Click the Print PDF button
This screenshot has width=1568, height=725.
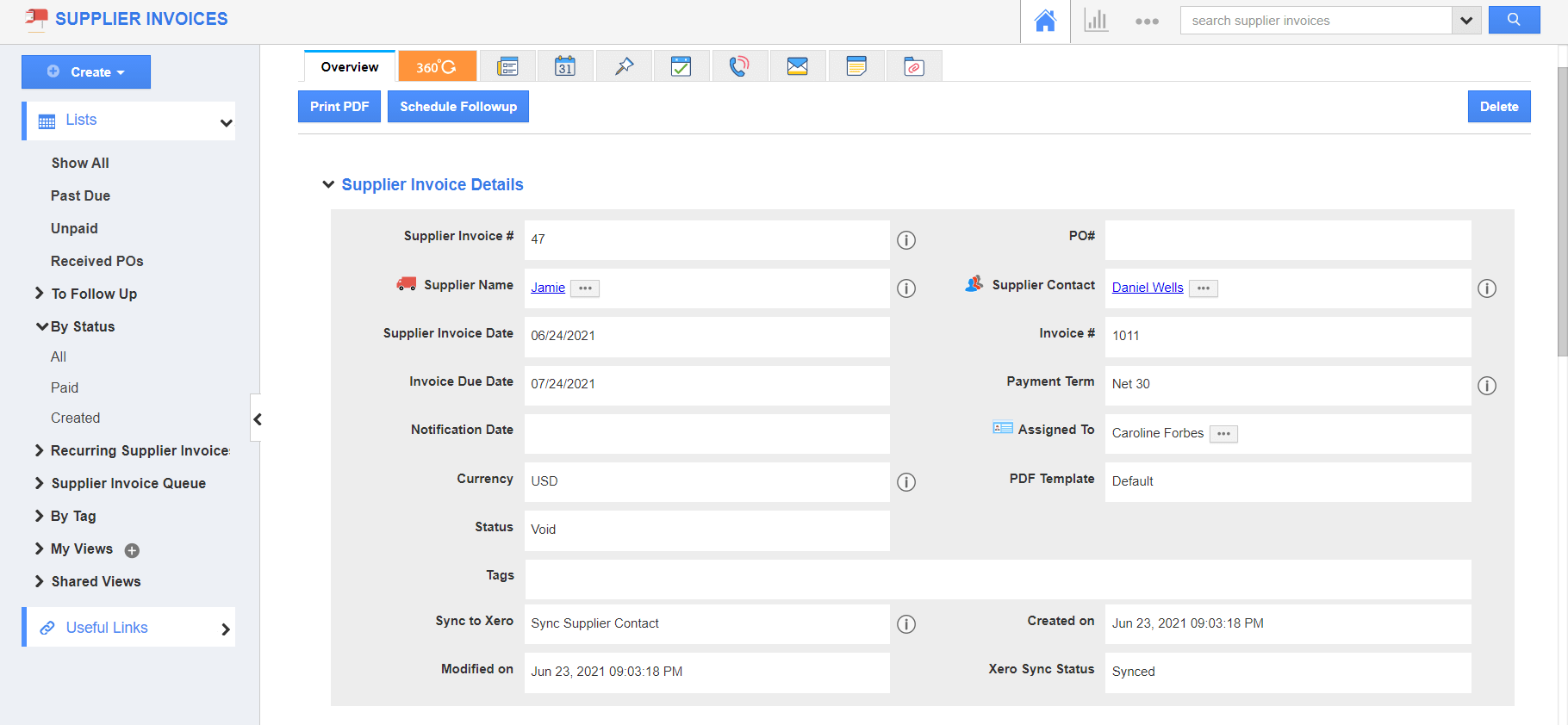coord(339,107)
